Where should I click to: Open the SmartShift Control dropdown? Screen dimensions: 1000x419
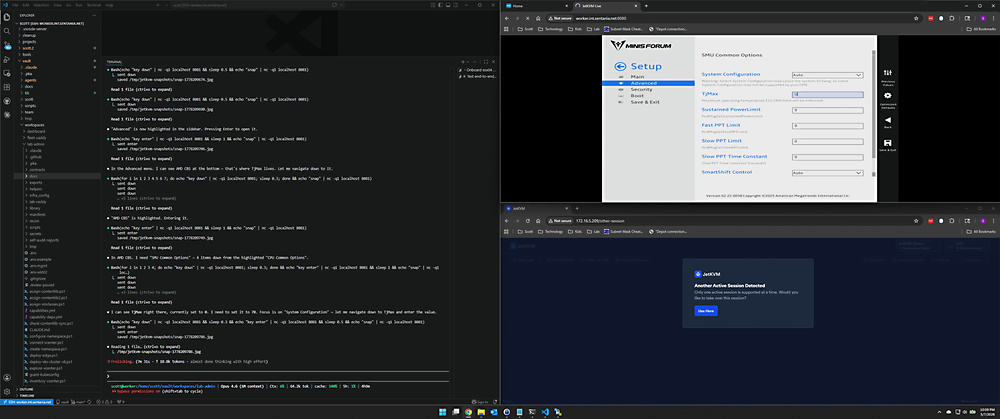827,173
